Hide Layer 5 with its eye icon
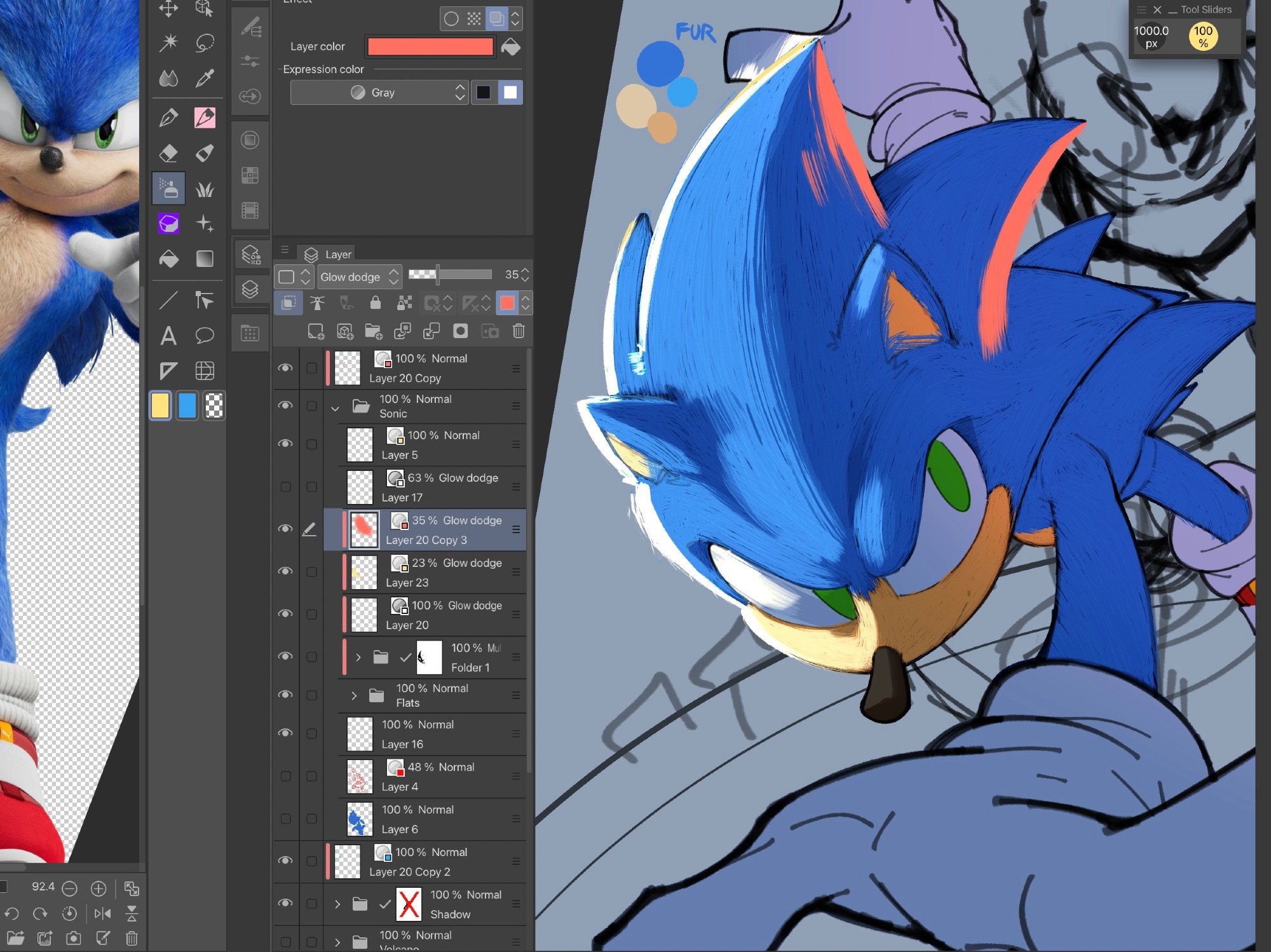1271x952 pixels. click(x=285, y=444)
